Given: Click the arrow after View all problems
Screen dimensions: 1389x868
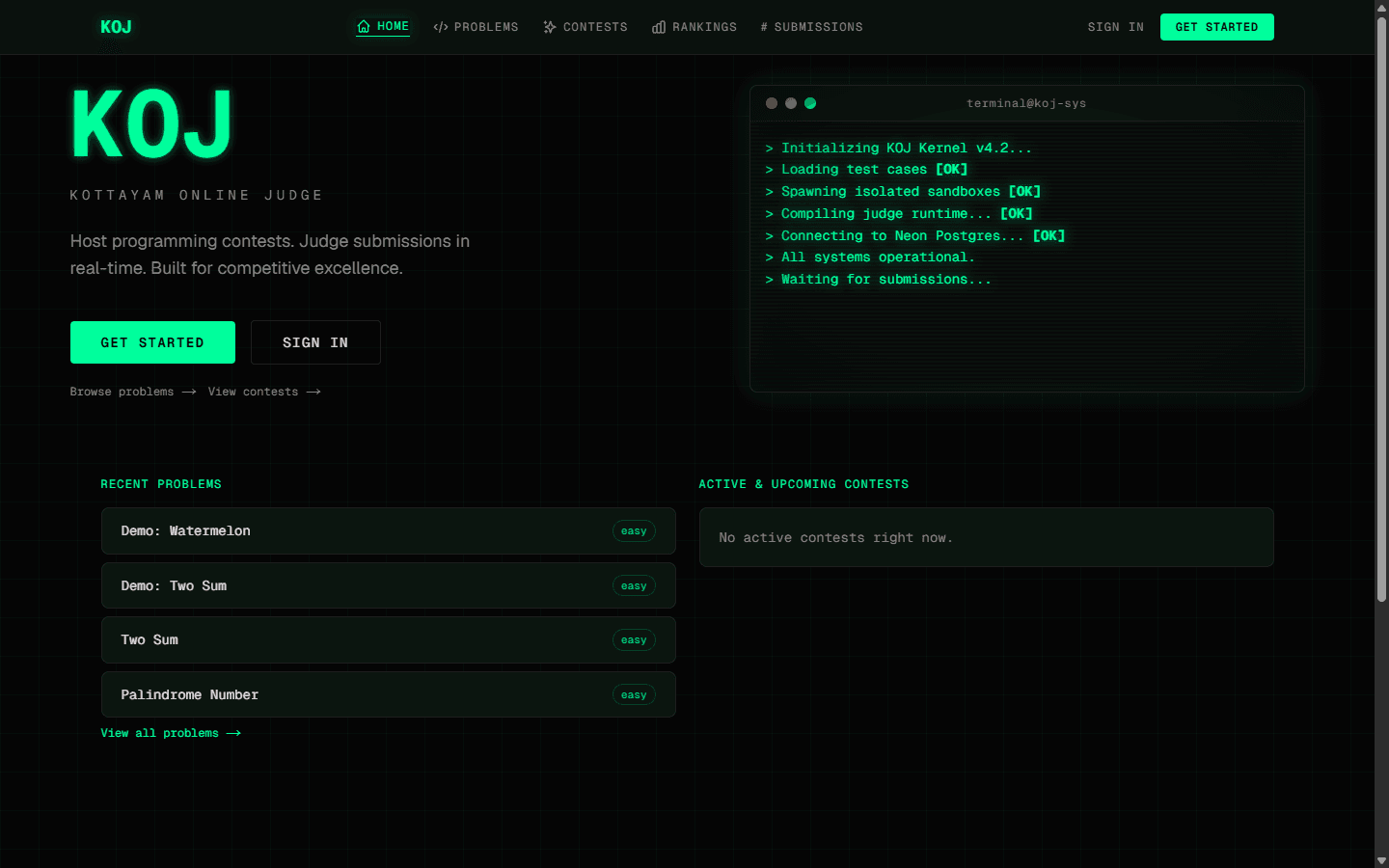Looking at the screenshot, I should click(233, 733).
